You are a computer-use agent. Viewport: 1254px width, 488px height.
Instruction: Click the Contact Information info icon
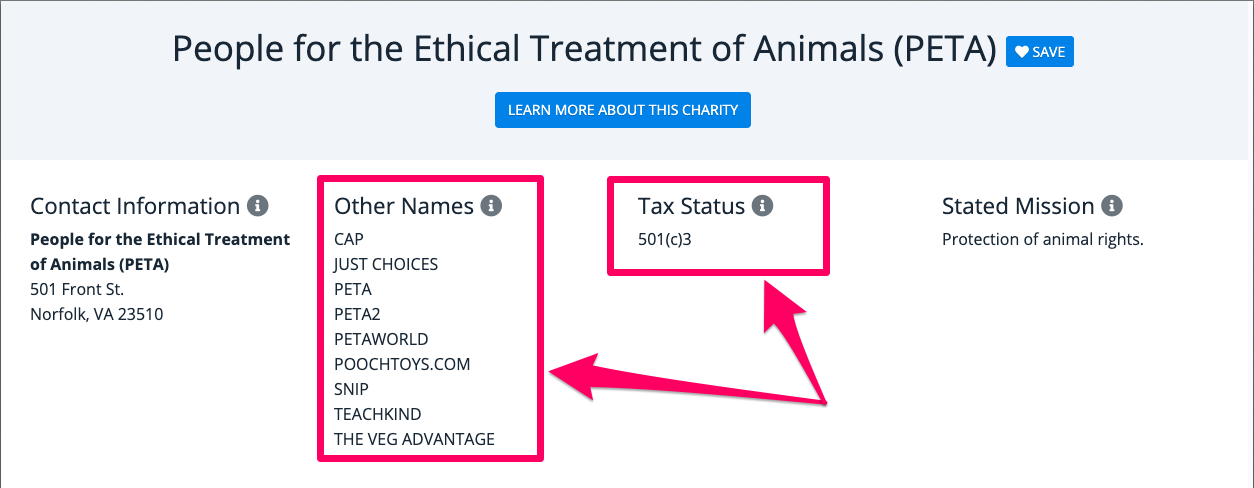pyautogui.click(x=258, y=206)
